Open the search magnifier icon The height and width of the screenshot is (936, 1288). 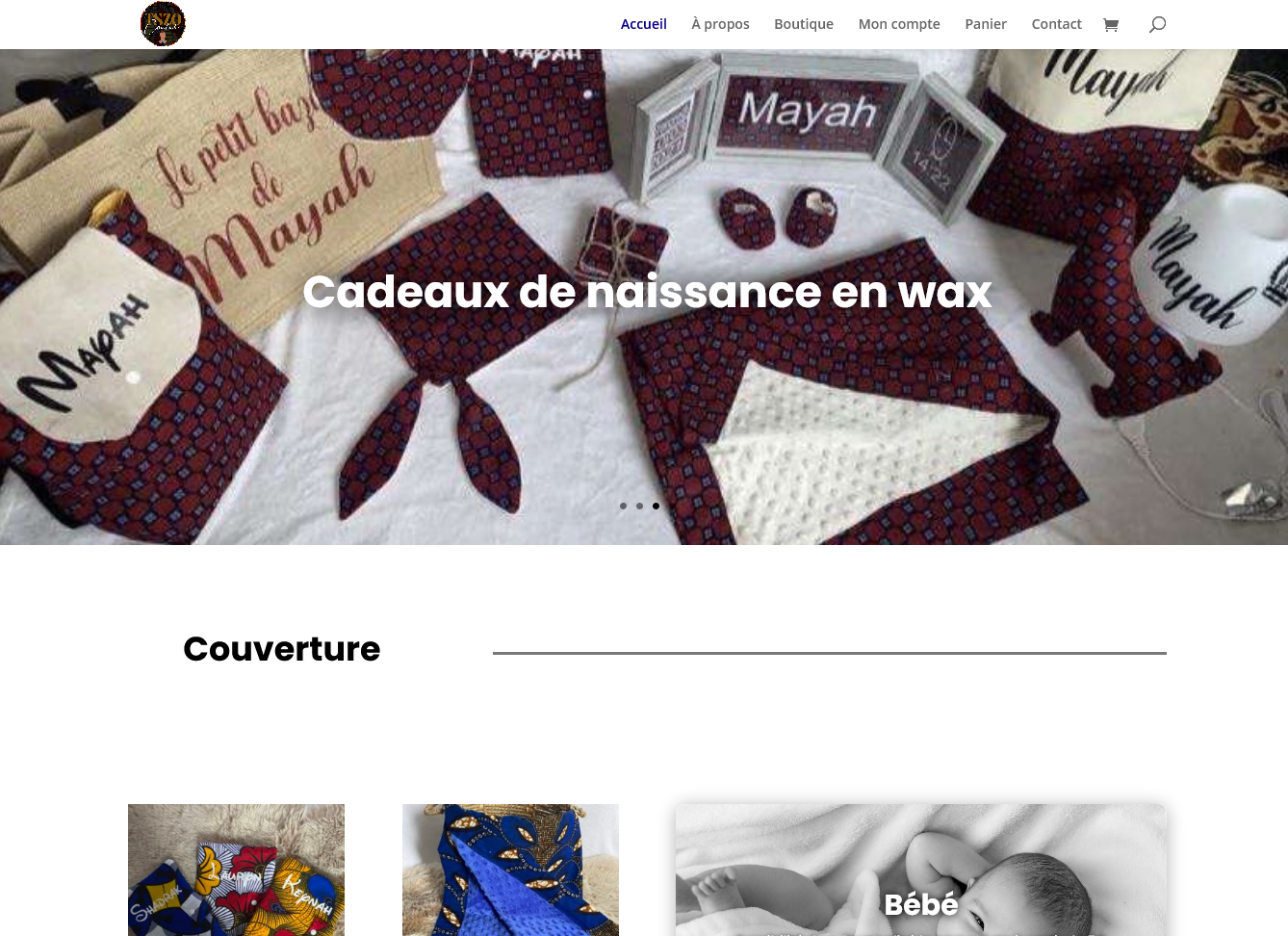pos(1157,24)
